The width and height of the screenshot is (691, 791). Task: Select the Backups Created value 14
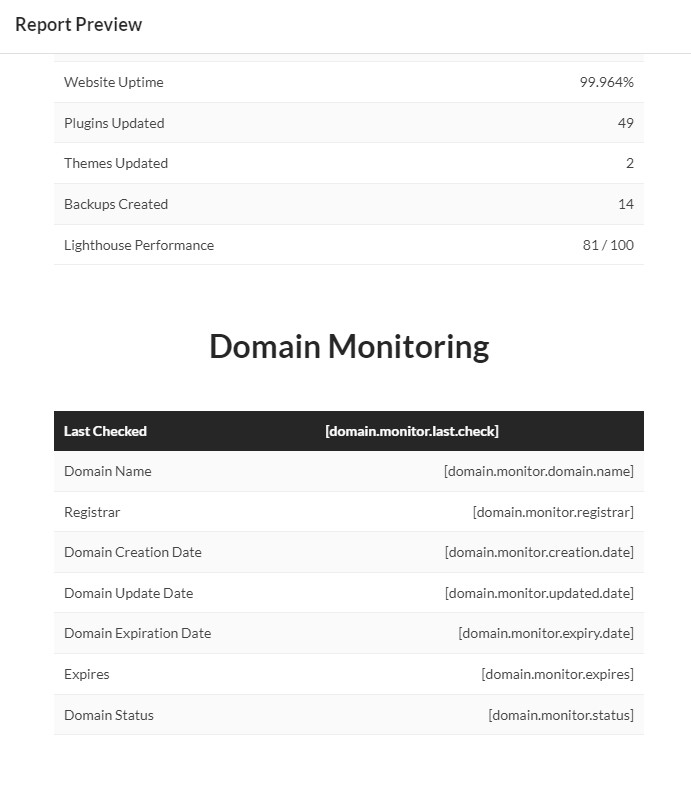(625, 204)
